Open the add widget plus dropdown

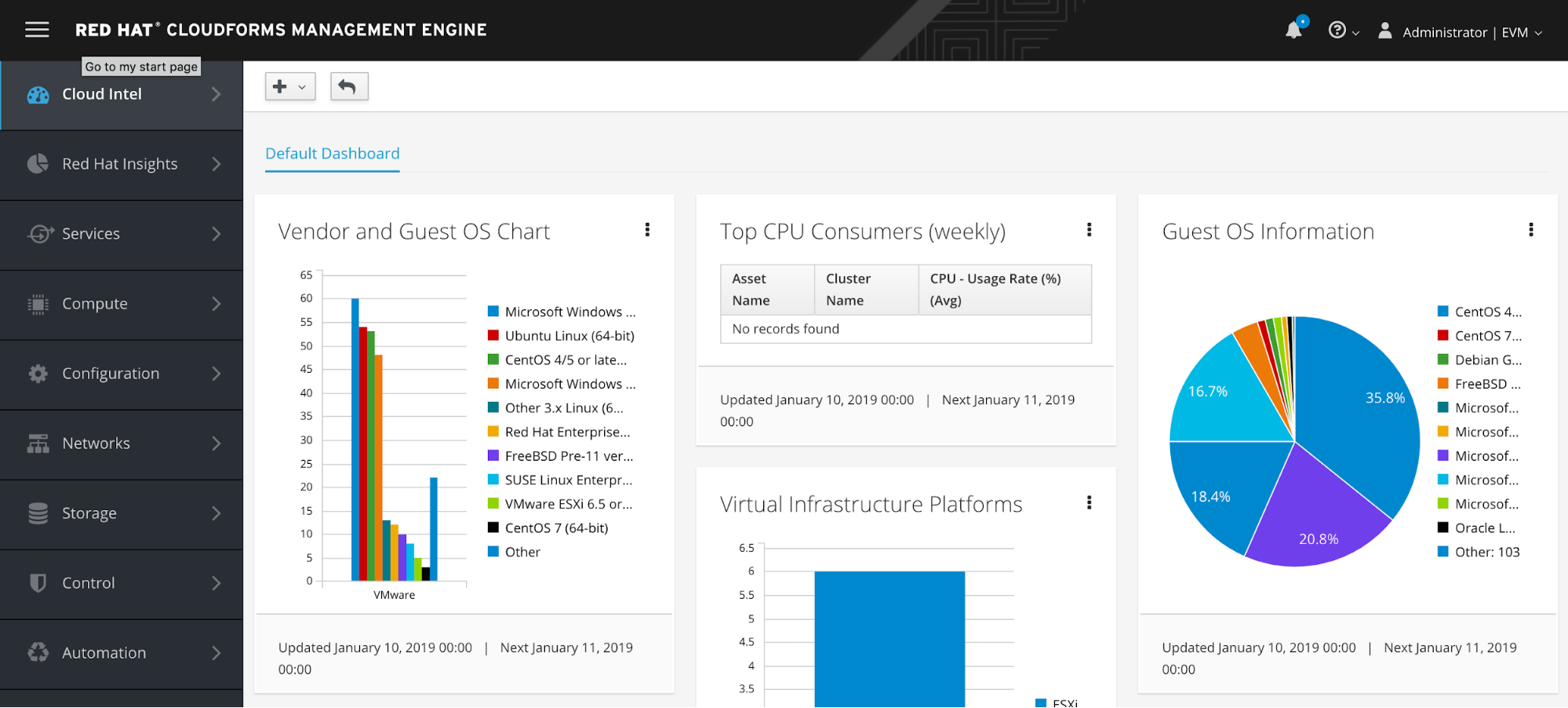(x=290, y=86)
